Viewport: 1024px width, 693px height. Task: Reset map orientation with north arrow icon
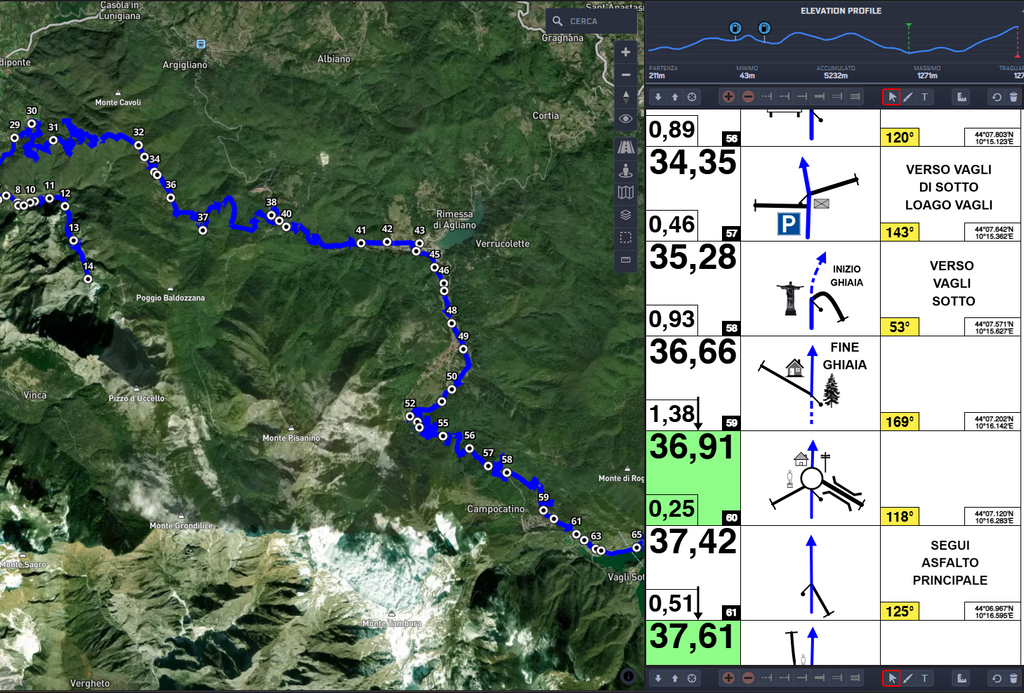(x=625, y=97)
